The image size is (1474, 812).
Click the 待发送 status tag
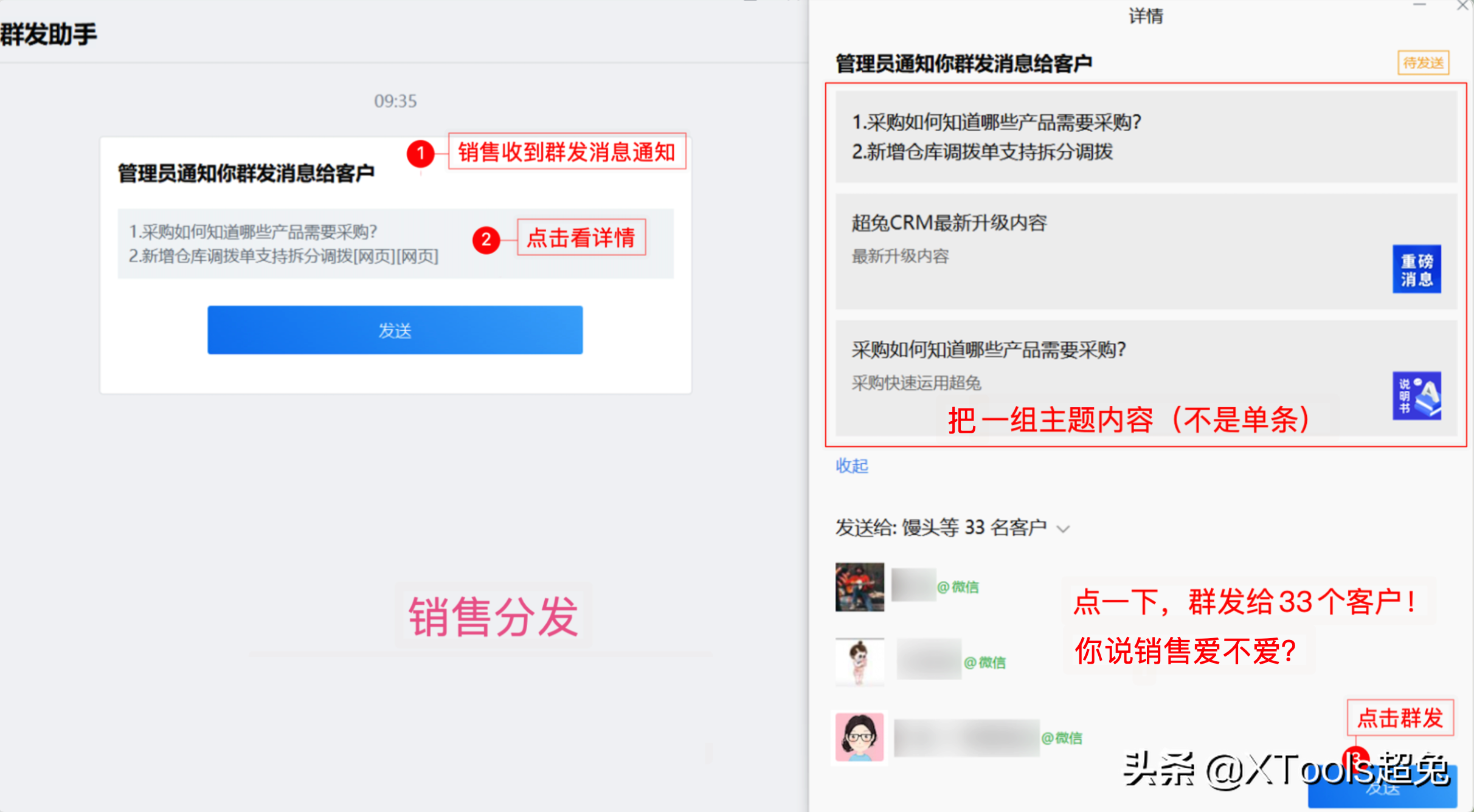pyautogui.click(x=1423, y=63)
